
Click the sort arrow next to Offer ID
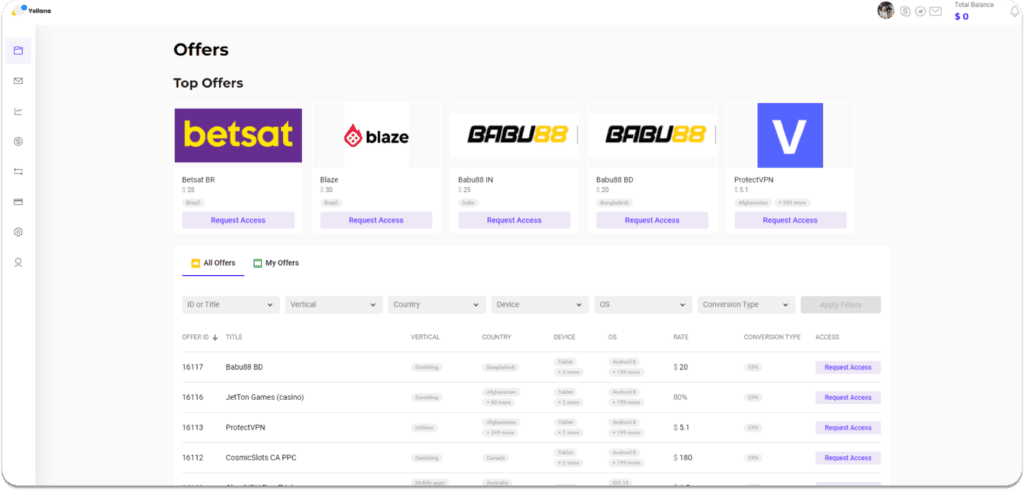(x=215, y=338)
